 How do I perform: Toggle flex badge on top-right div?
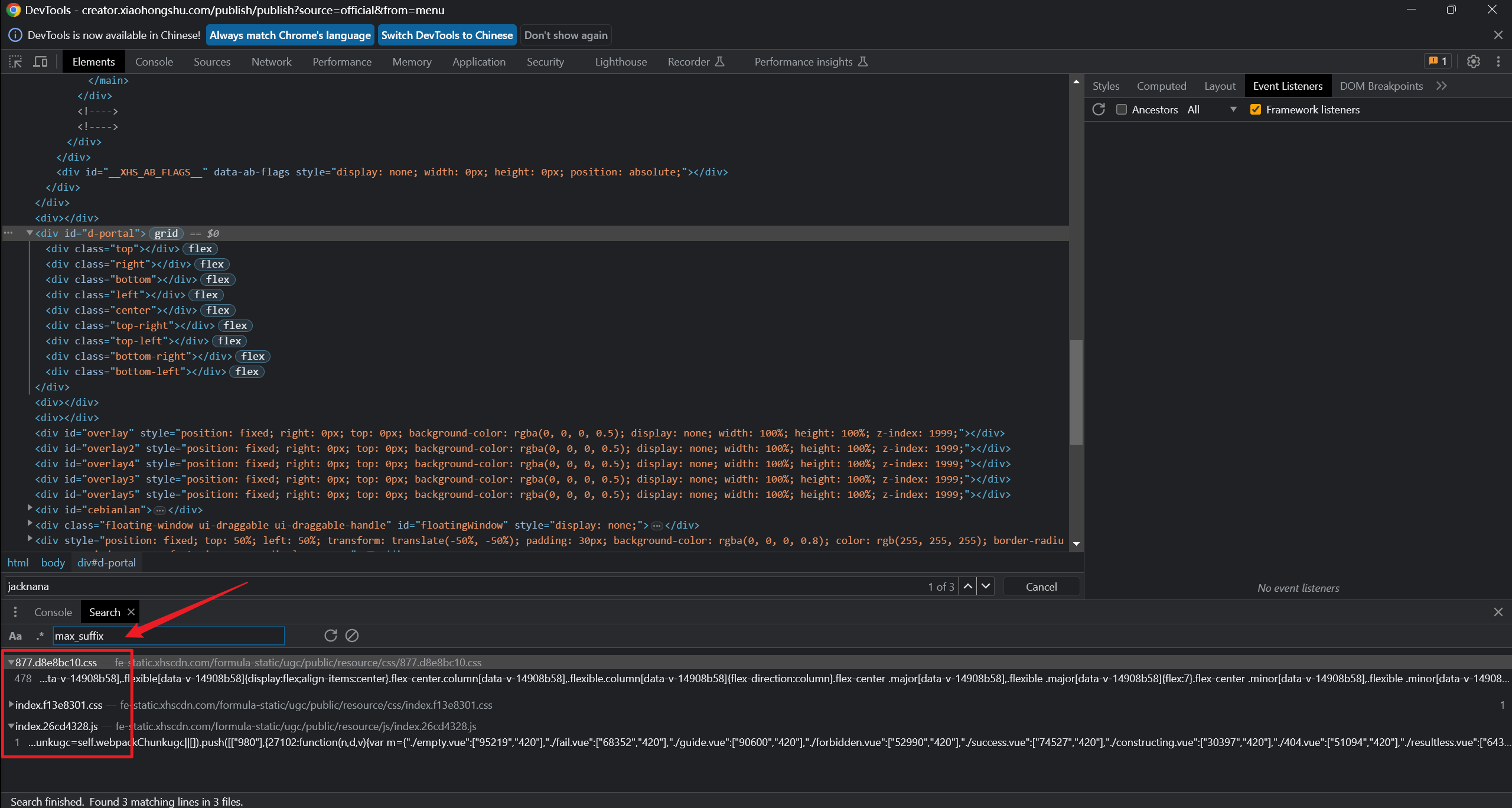coord(235,325)
